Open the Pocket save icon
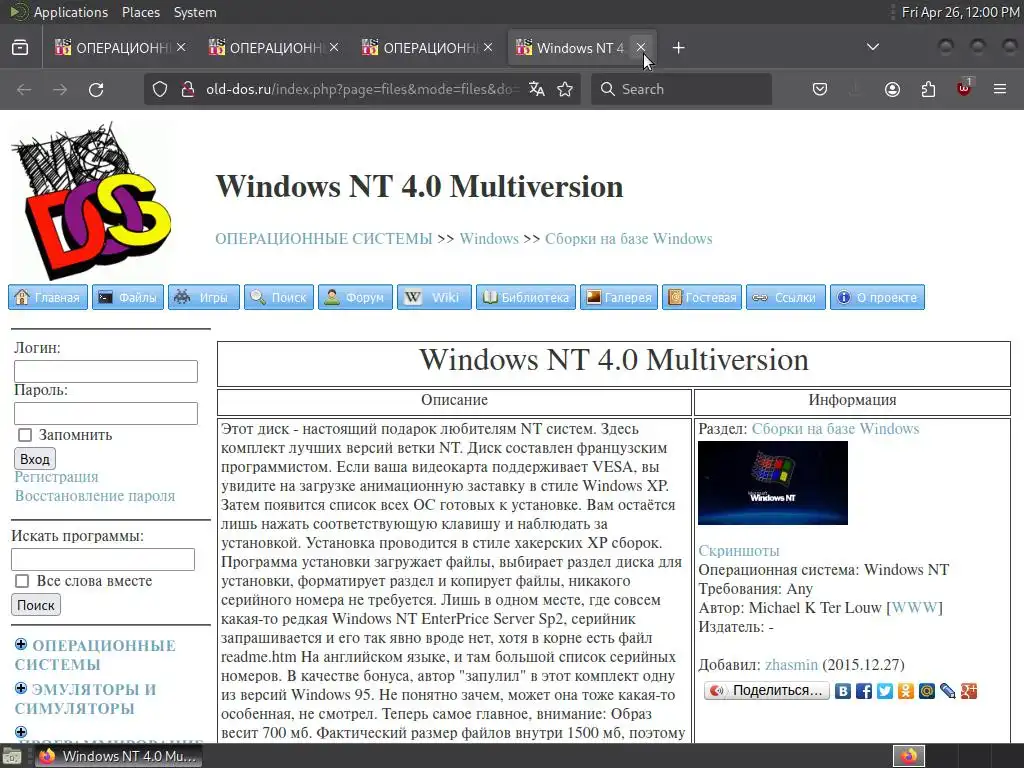Image resolution: width=1024 pixels, height=768 pixels. [x=820, y=89]
